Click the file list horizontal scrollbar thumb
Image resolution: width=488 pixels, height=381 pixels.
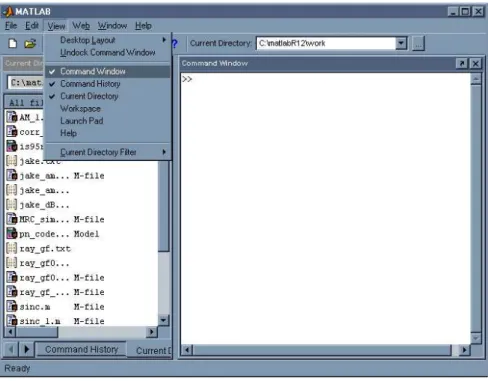pyautogui.click(x=37, y=332)
